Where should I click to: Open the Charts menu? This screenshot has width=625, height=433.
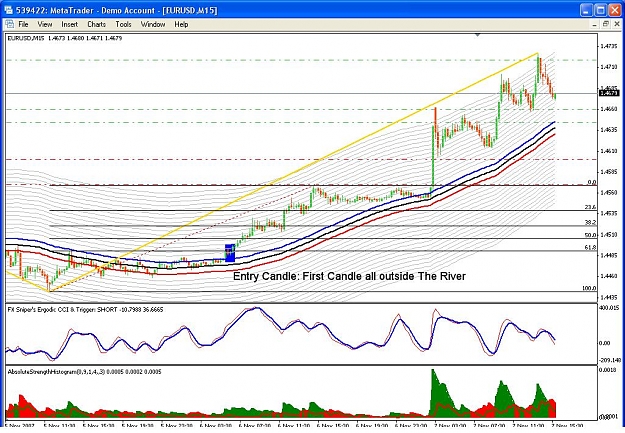pos(96,24)
